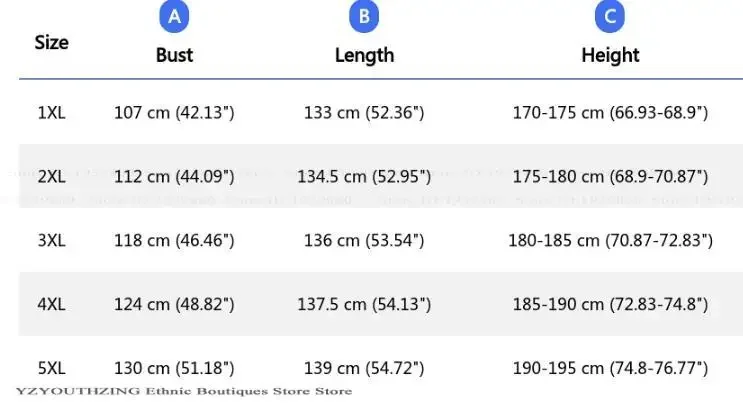Click the Length column header

364,55
